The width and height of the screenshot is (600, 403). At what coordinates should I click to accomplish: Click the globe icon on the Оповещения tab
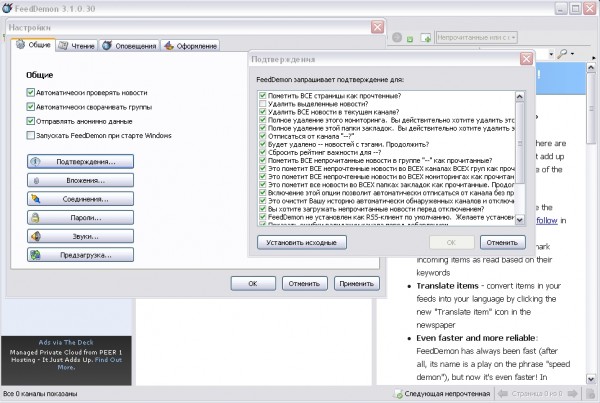pyautogui.click(x=107, y=46)
